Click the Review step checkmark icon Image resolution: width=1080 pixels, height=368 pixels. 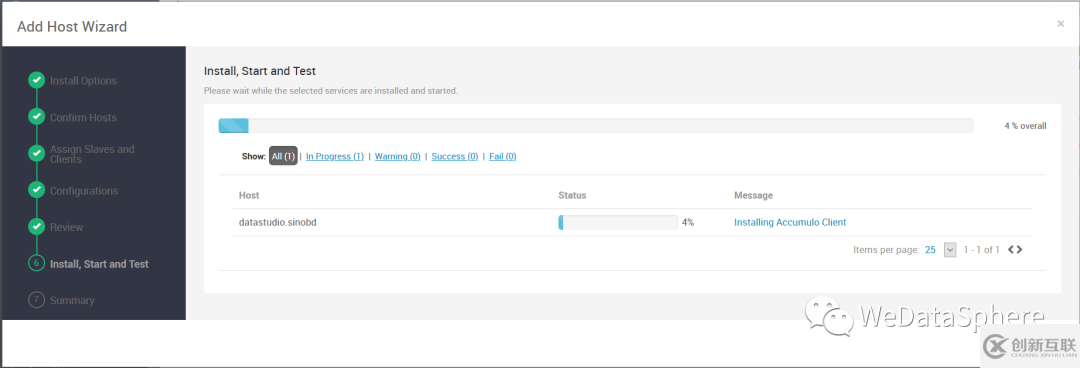(x=37, y=227)
